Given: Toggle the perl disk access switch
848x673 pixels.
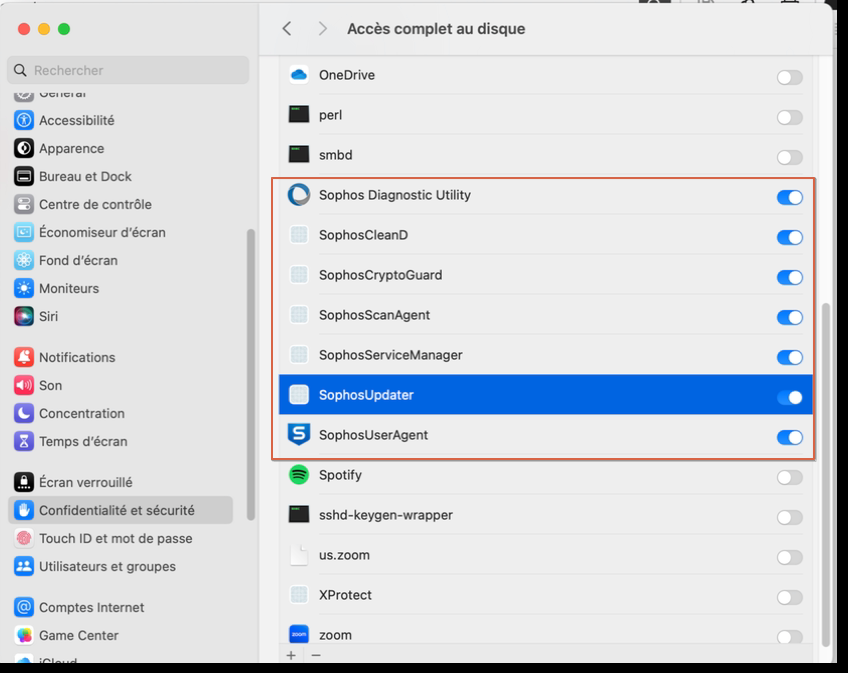Looking at the screenshot, I should (x=790, y=117).
